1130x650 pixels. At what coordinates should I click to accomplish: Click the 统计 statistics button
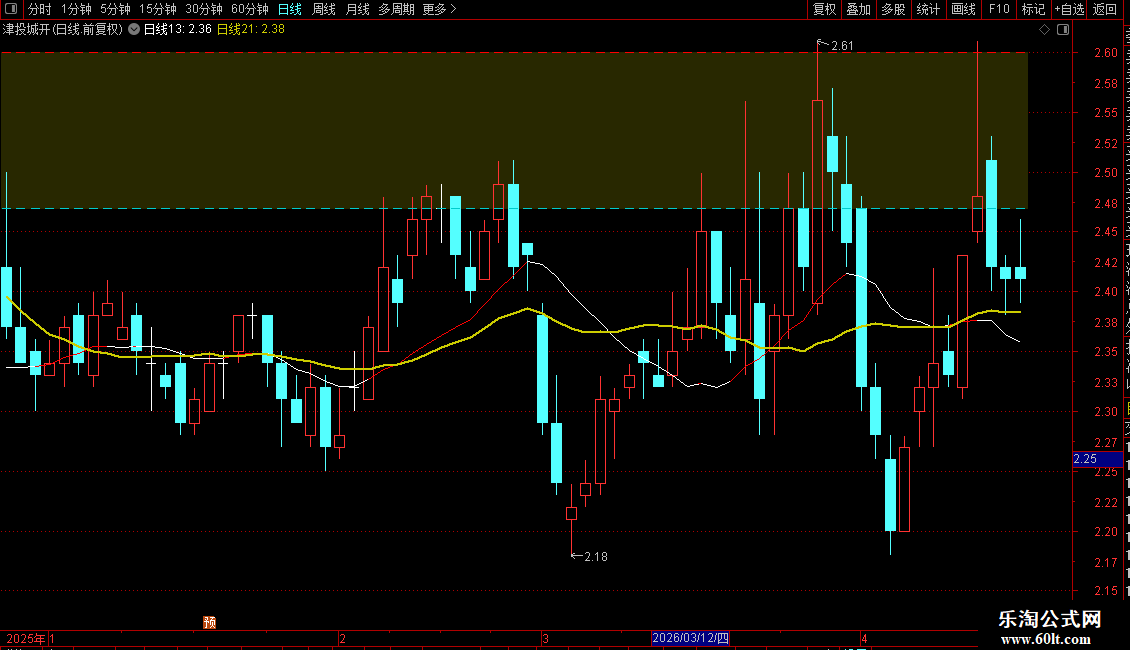[927, 9]
